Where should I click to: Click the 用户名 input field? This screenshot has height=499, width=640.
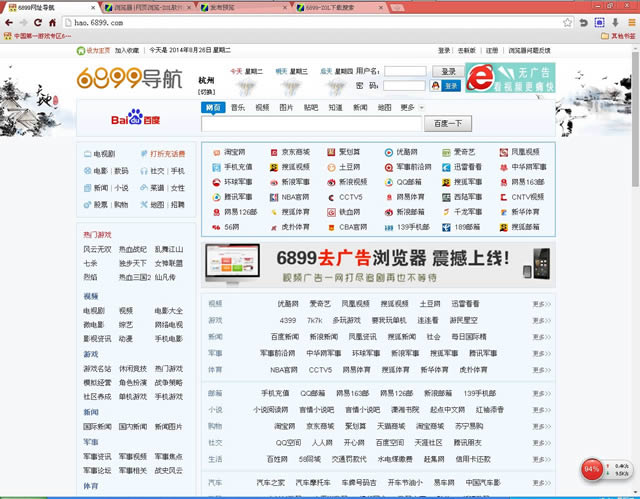(405, 71)
